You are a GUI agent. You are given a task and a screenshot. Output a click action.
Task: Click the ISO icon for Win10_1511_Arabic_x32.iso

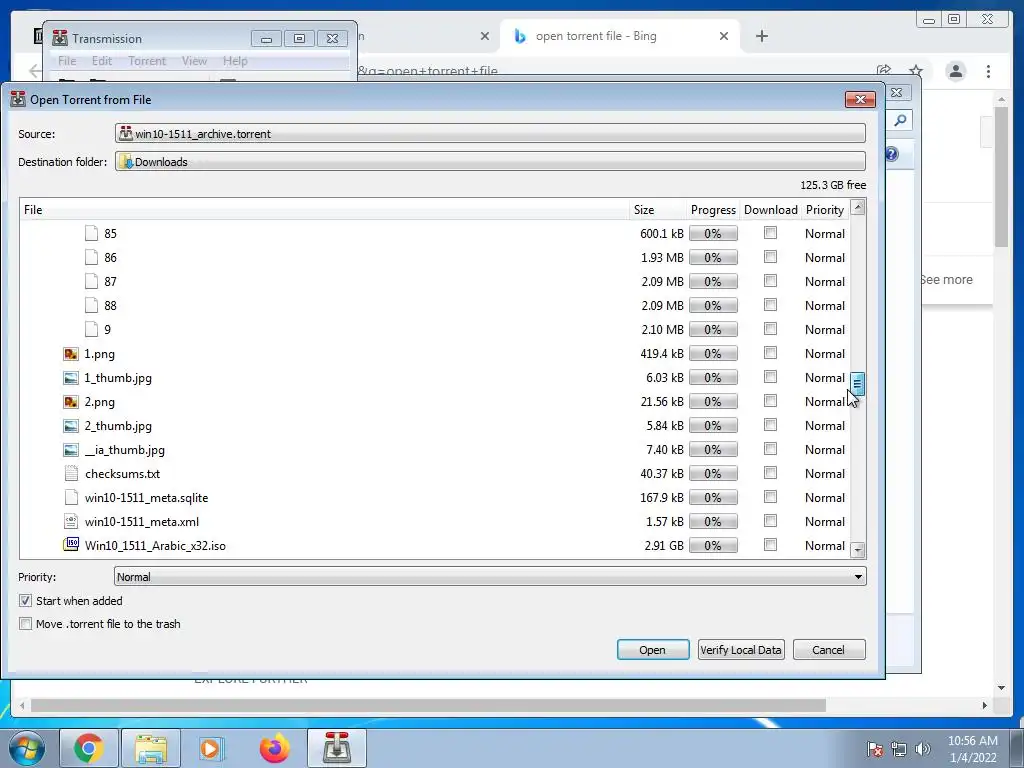click(x=71, y=544)
